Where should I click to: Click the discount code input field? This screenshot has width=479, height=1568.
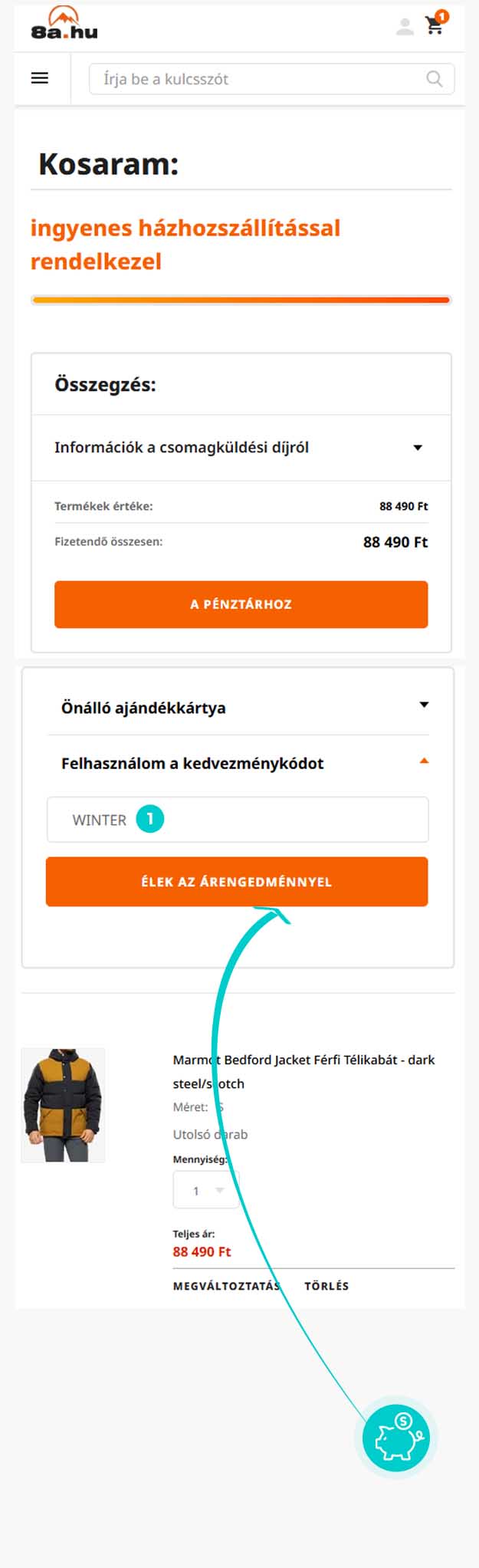(x=238, y=820)
